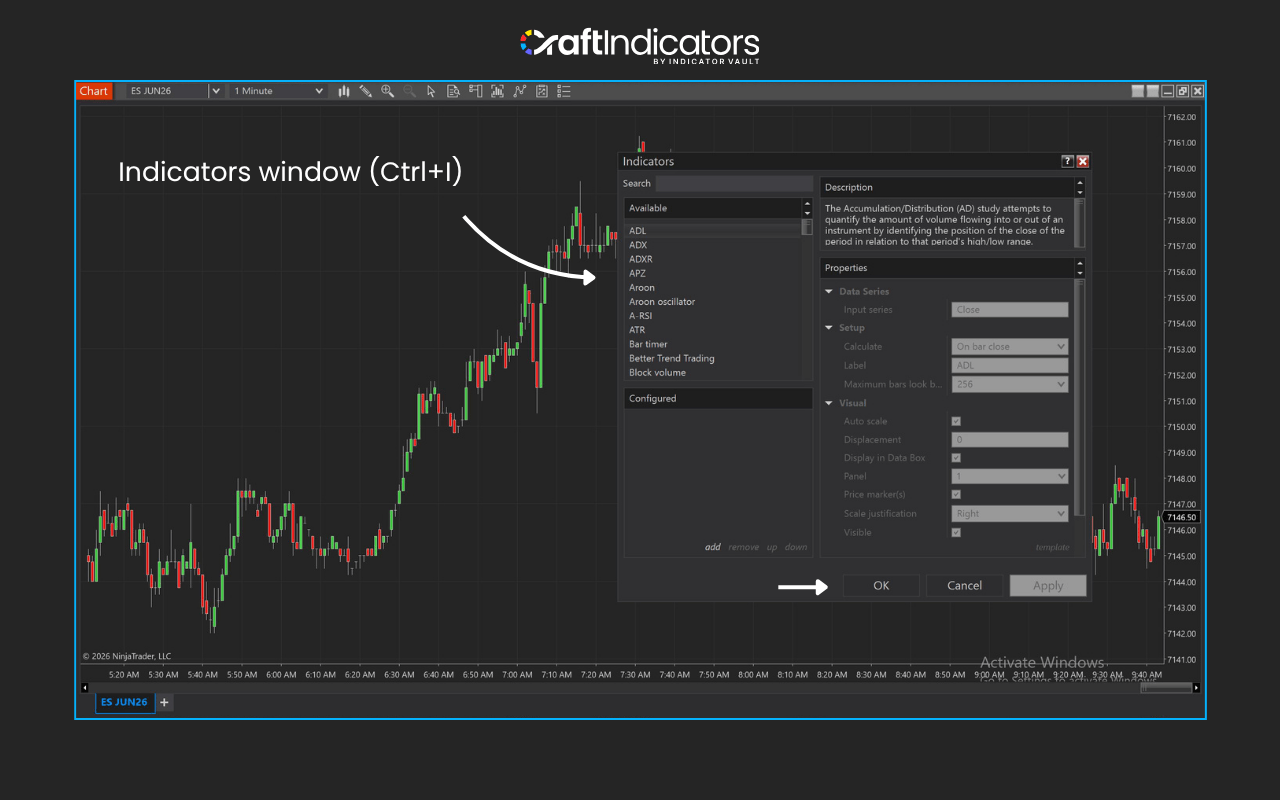Click the Displacement field
The height and width of the screenshot is (800, 1280).
(1010, 439)
